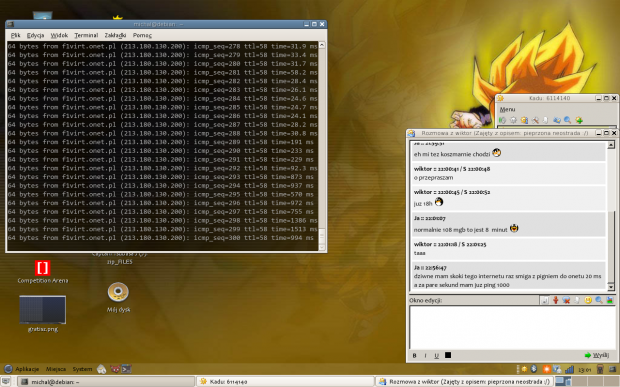Switch to Rozmowa z wiktor taskbar button
This screenshot has height=387, width=620.
click(x=464, y=382)
